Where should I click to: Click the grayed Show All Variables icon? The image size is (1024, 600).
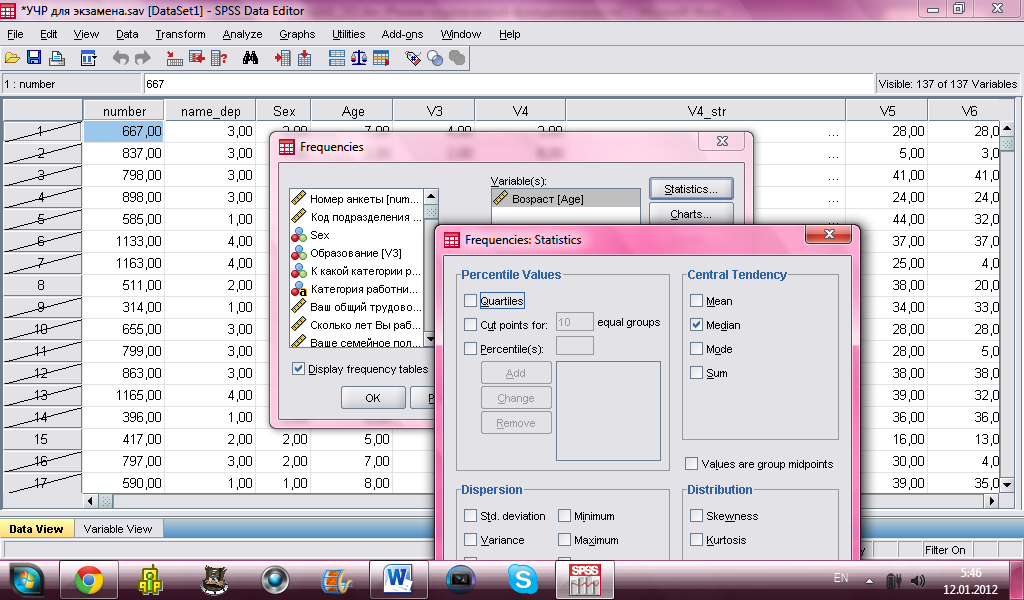pyautogui.click(x=457, y=58)
